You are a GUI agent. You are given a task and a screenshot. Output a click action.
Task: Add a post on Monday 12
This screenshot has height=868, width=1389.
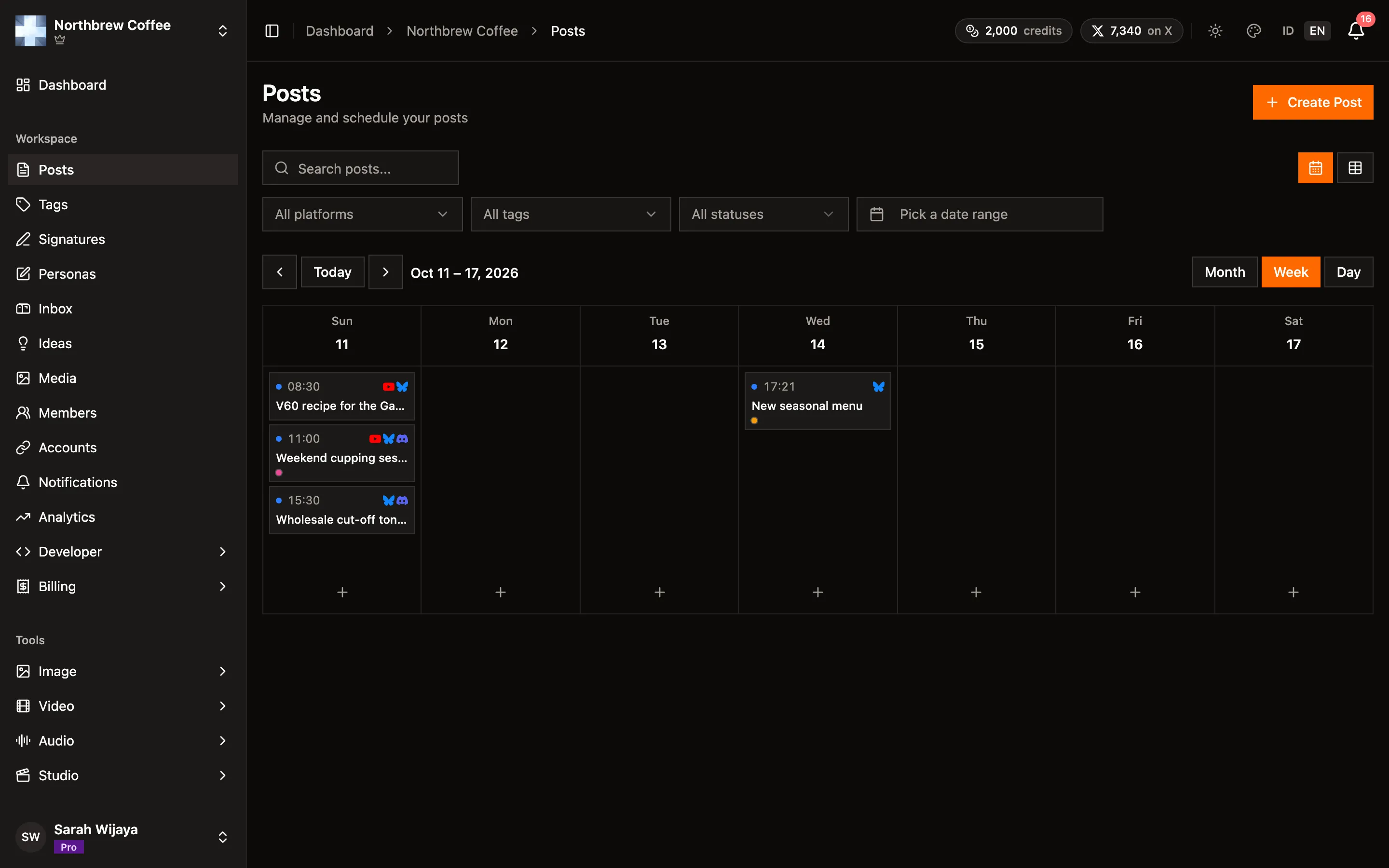tap(501, 592)
